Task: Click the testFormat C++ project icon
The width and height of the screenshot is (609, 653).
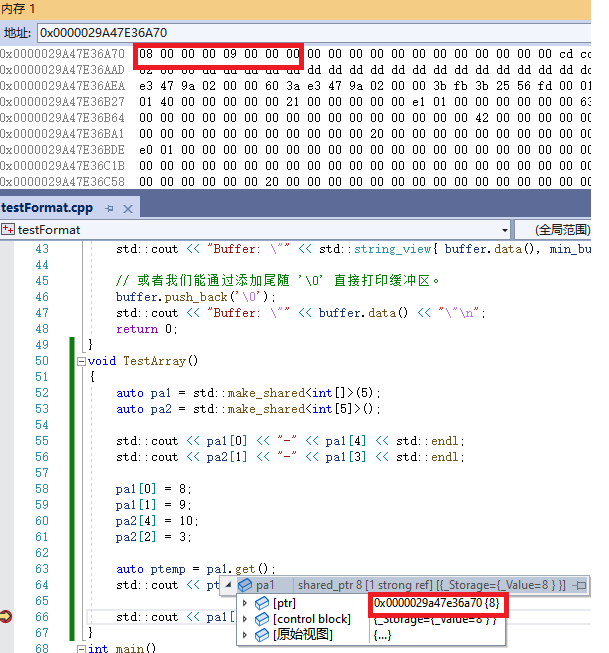Action: 8,229
